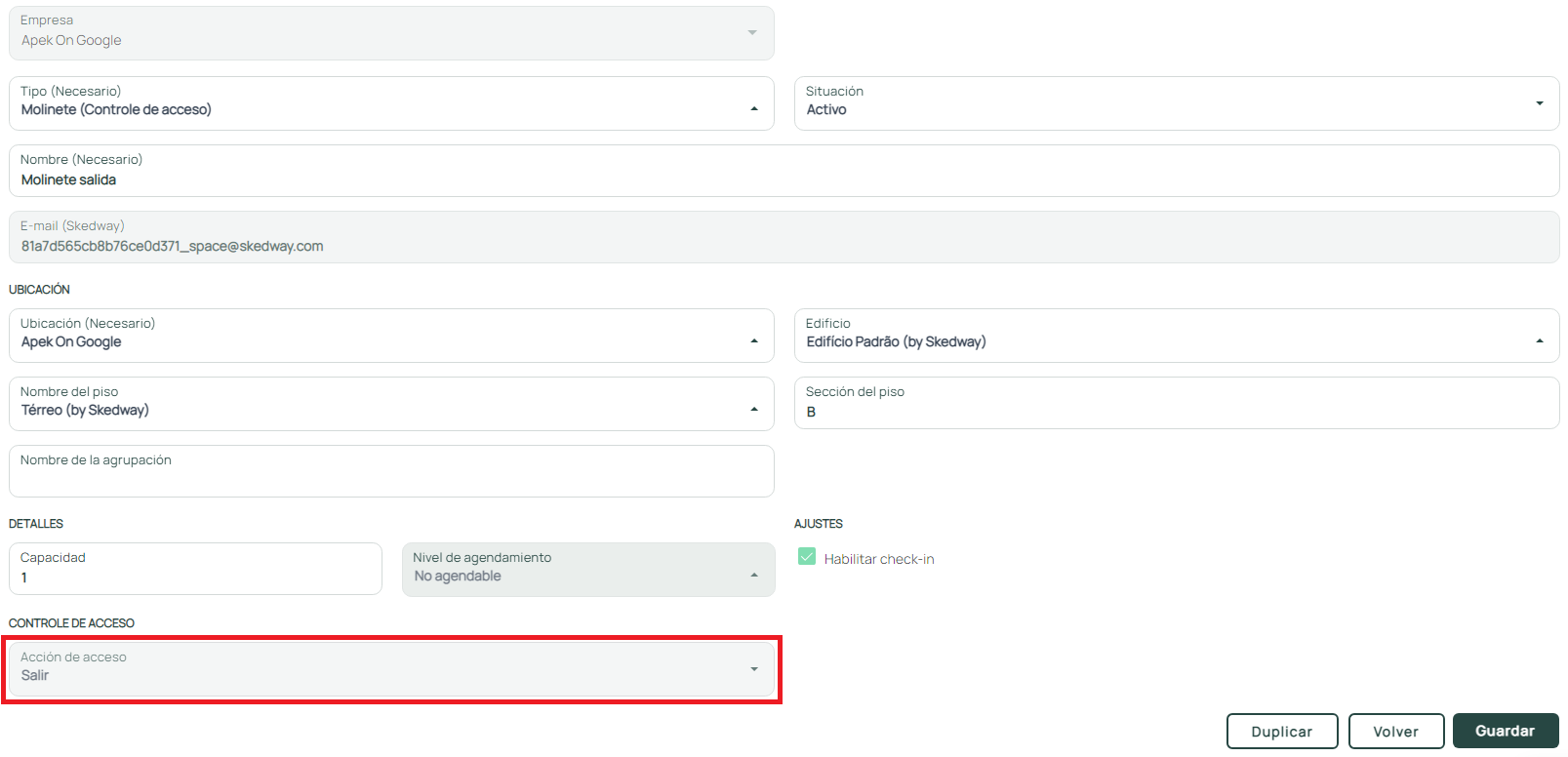Open the Ubicación dropdown
The image size is (1568, 757).
click(390, 336)
